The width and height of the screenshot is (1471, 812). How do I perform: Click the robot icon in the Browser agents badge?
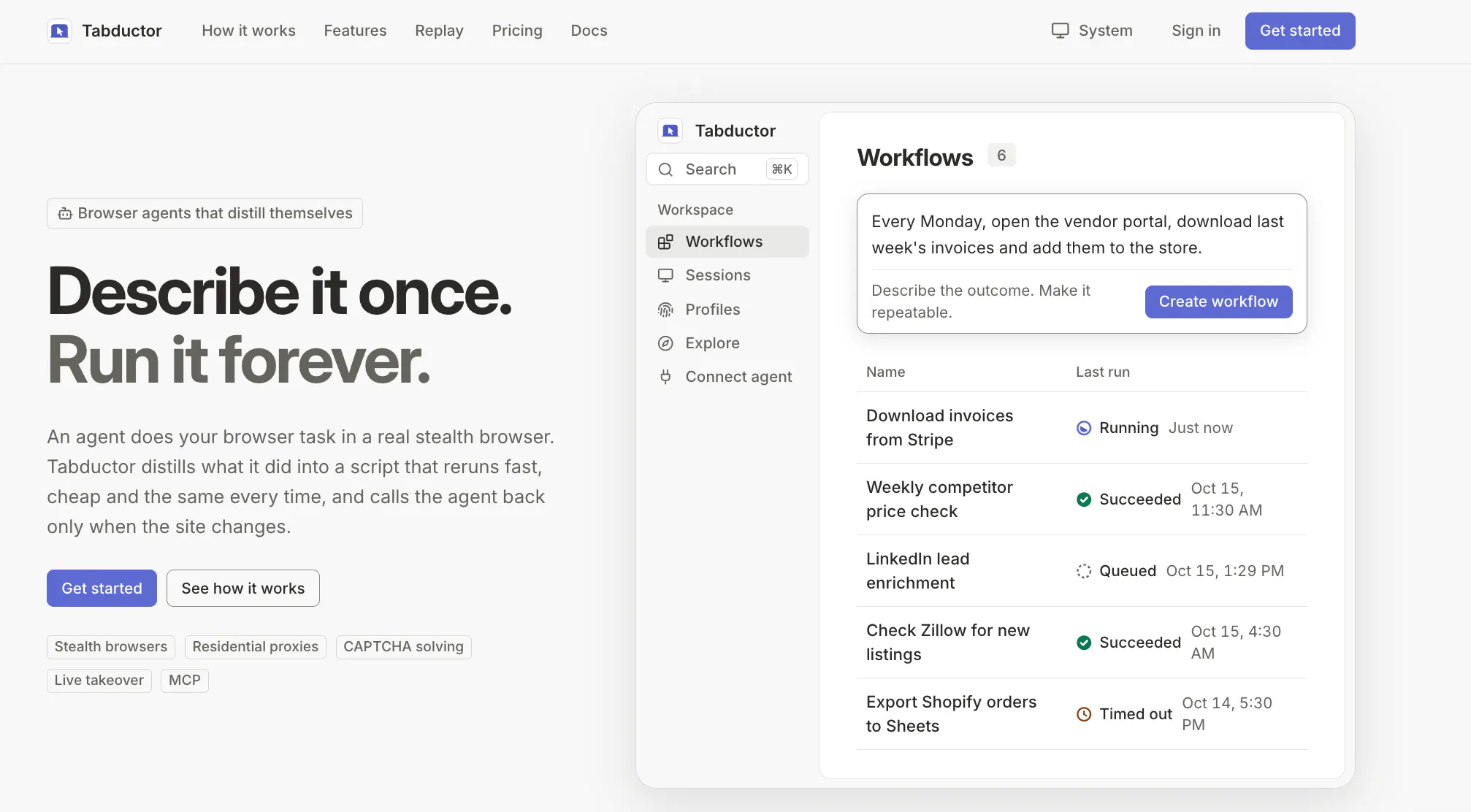click(65, 213)
